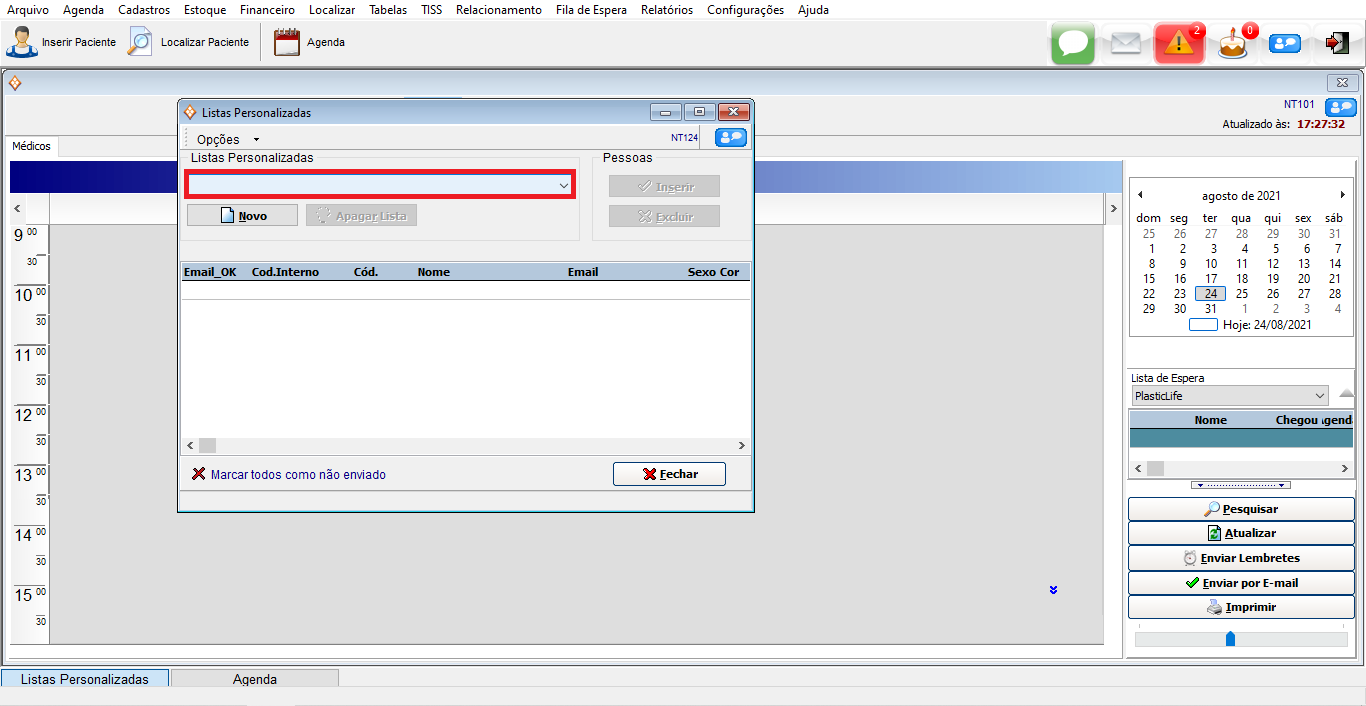Click the exit door icon
This screenshot has height=706, width=1366.
1337,43
